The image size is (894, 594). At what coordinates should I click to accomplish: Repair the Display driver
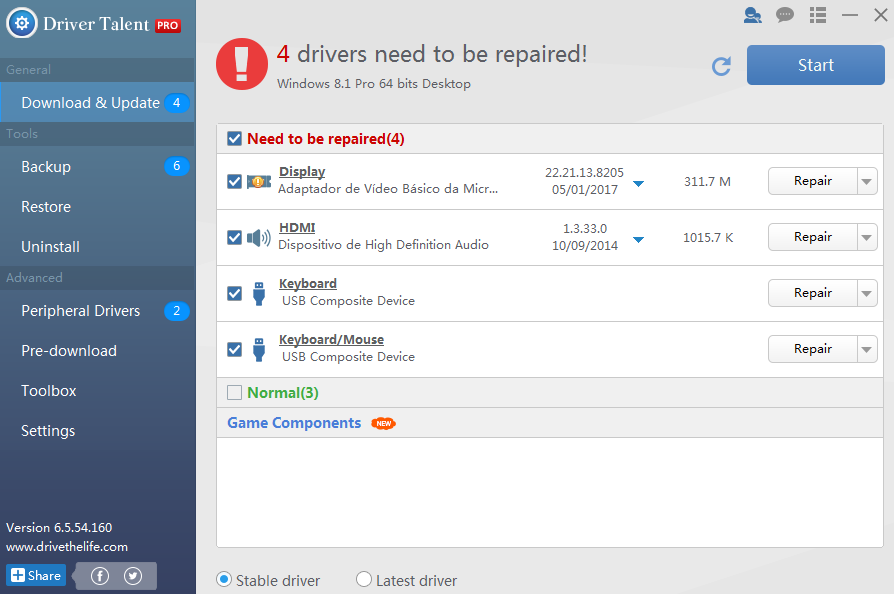(x=812, y=181)
